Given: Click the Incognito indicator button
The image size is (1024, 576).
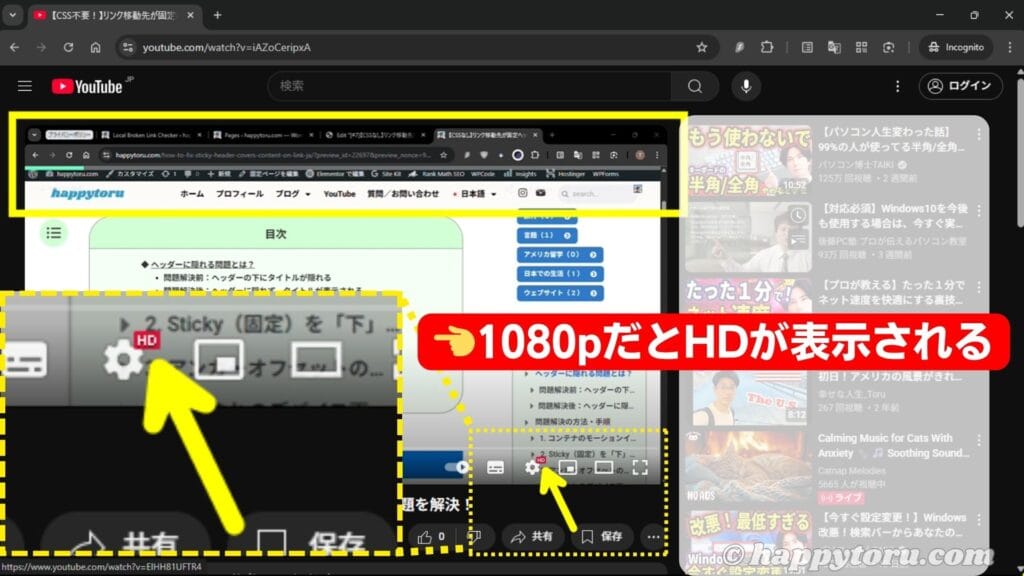Looking at the screenshot, I should 956,47.
